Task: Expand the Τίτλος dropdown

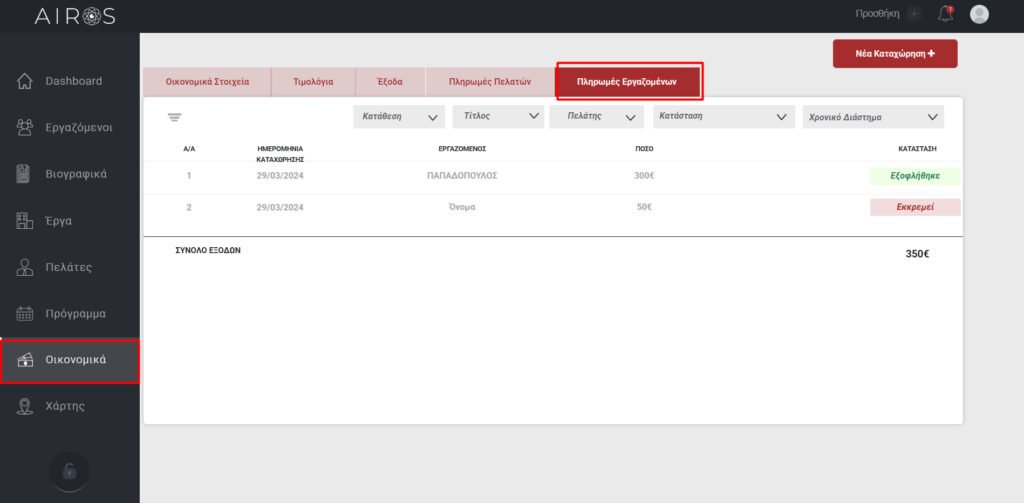Action: [x=497, y=117]
